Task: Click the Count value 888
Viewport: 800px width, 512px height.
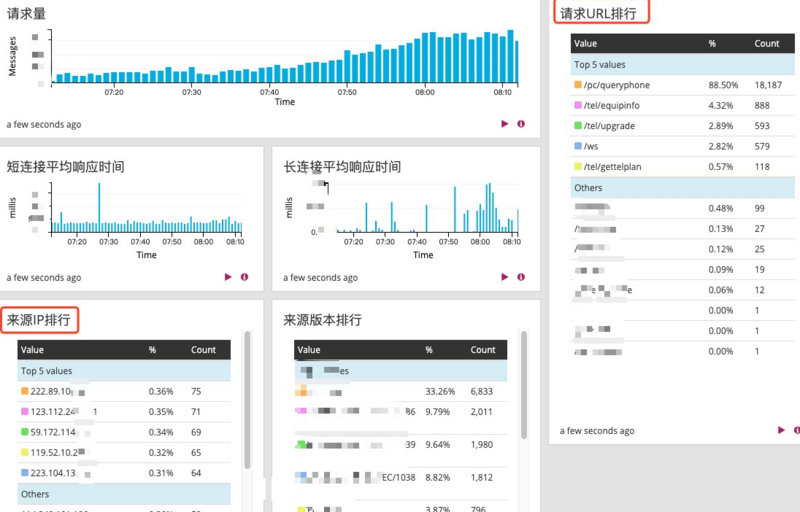Action: (x=762, y=106)
